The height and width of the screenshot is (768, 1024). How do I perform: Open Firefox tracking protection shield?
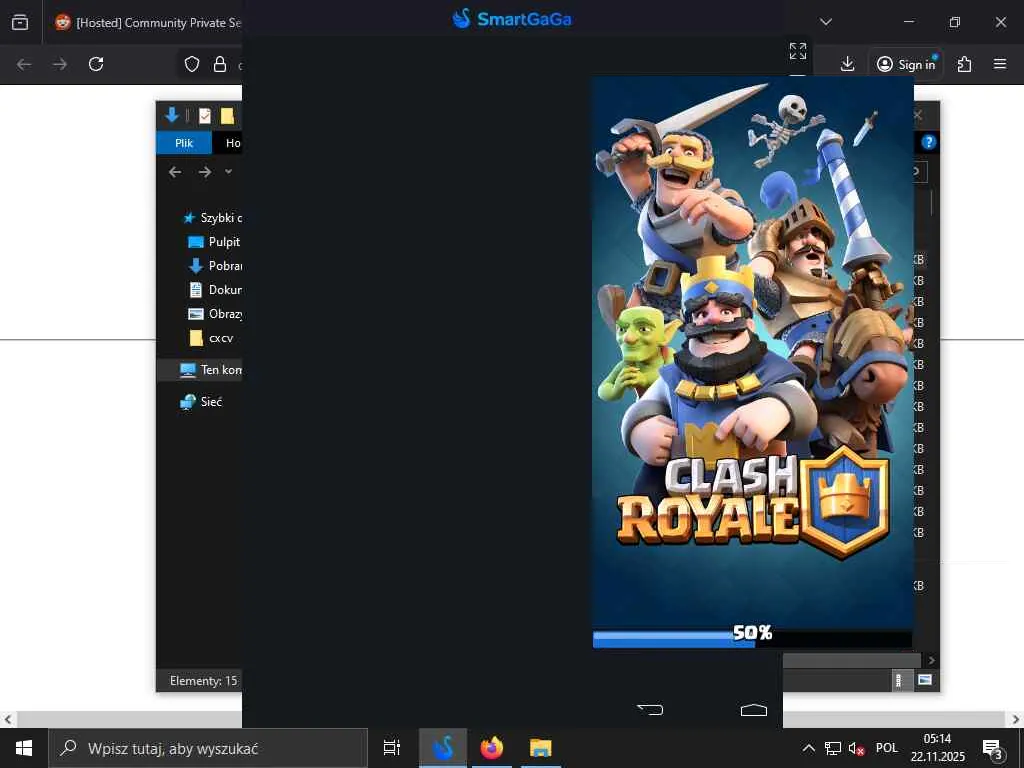191,64
